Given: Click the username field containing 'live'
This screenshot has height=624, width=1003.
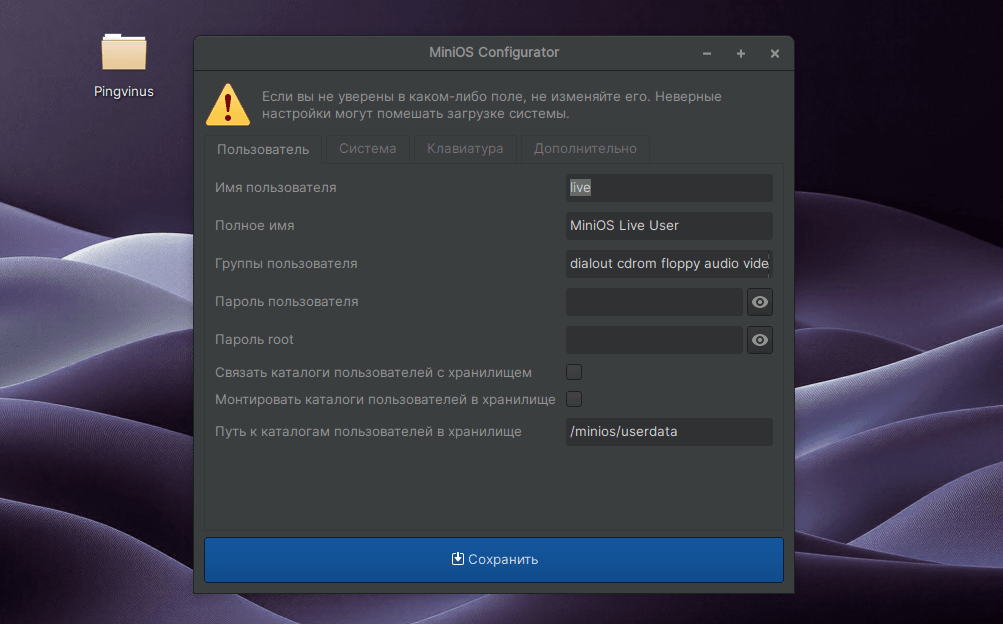Looking at the screenshot, I should point(669,188).
